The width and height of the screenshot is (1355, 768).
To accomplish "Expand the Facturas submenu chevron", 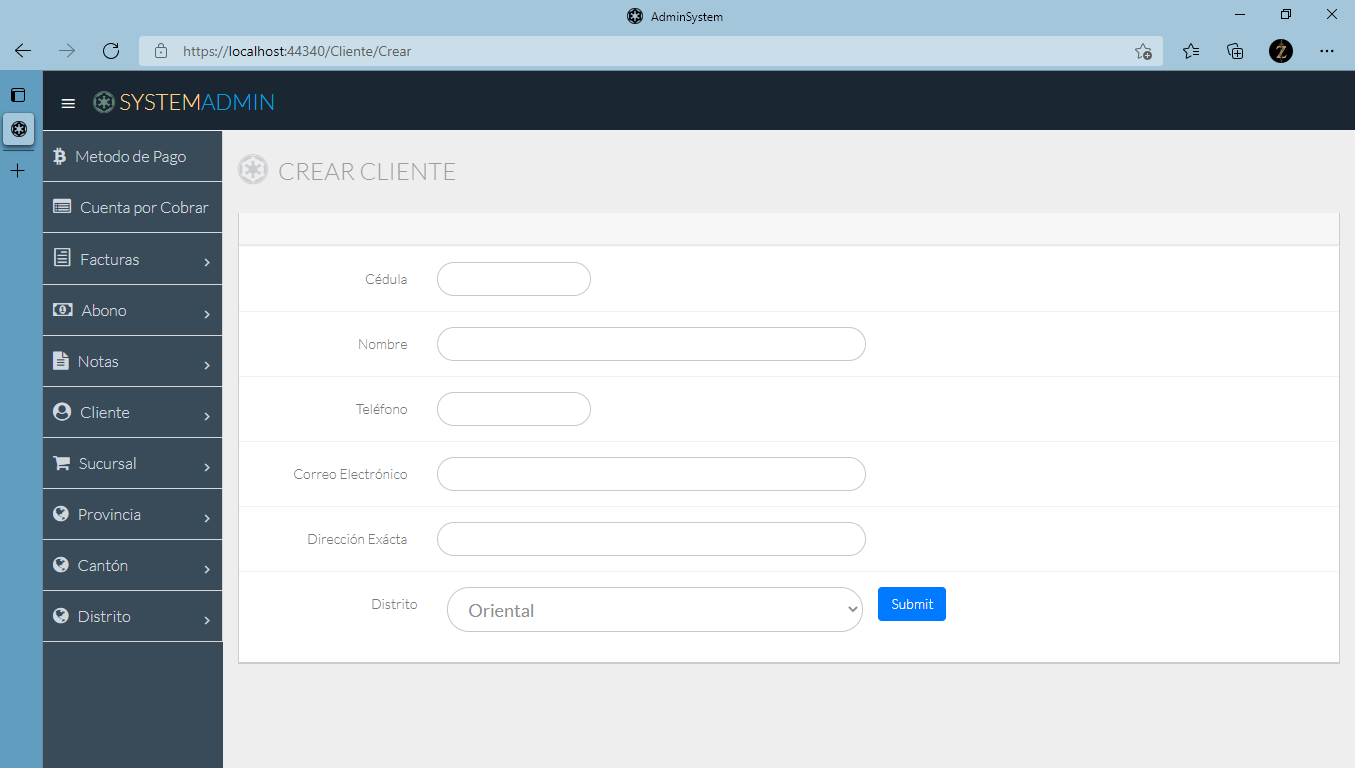I will (207, 263).
